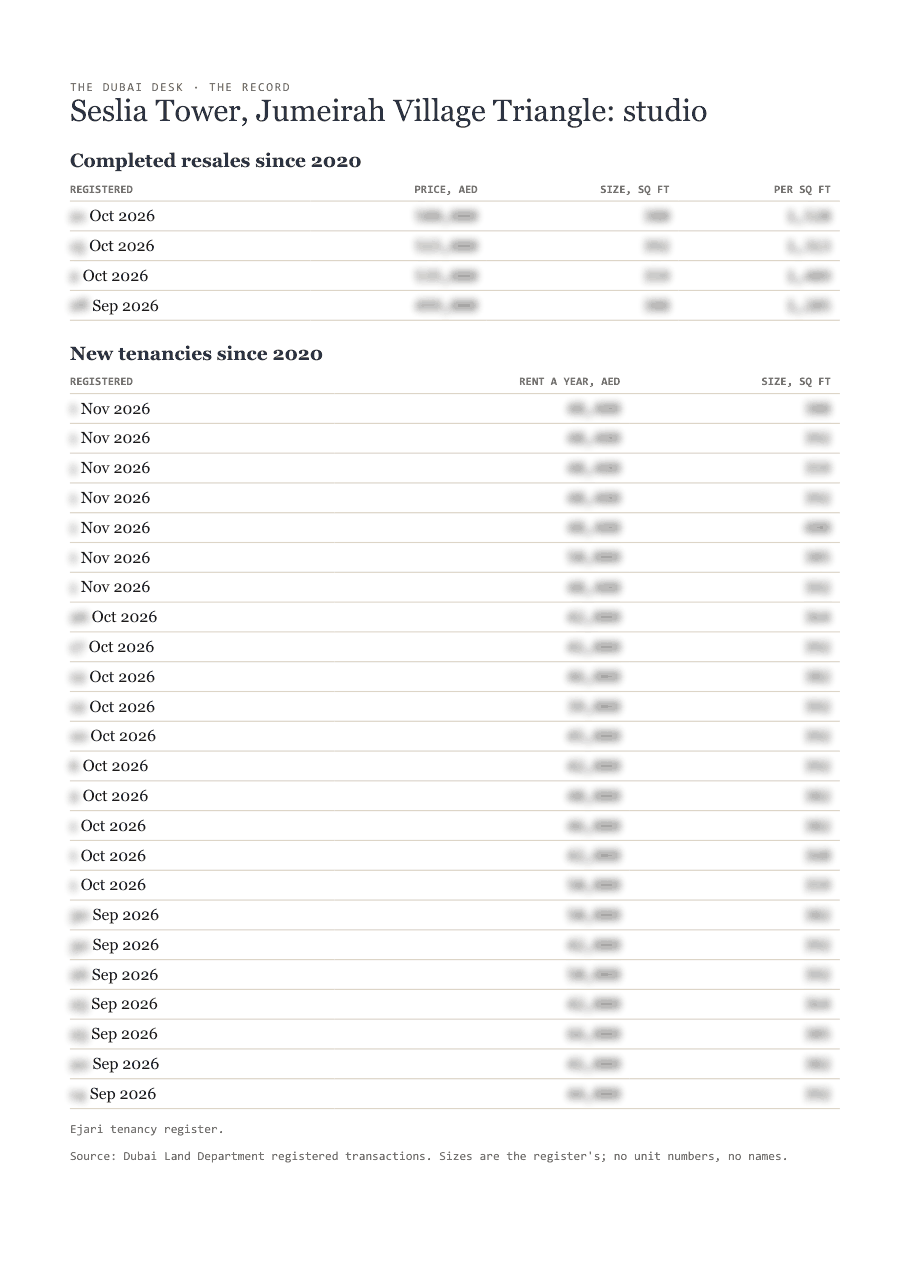Click the 'Per sq ft' column header
Screen dimensions: 911x1288
(802, 189)
